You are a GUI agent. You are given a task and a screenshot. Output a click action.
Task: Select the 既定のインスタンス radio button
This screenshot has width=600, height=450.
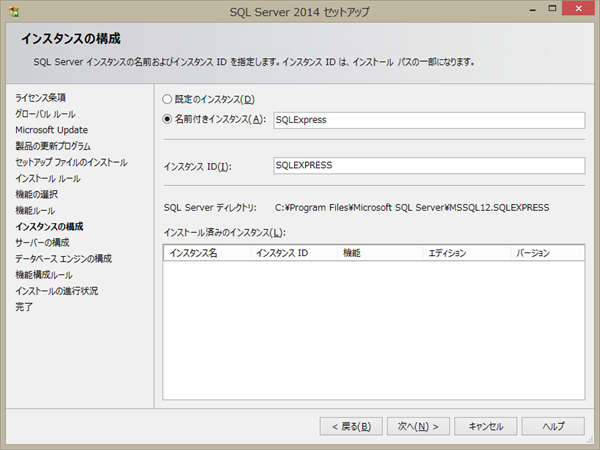tap(167, 99)
